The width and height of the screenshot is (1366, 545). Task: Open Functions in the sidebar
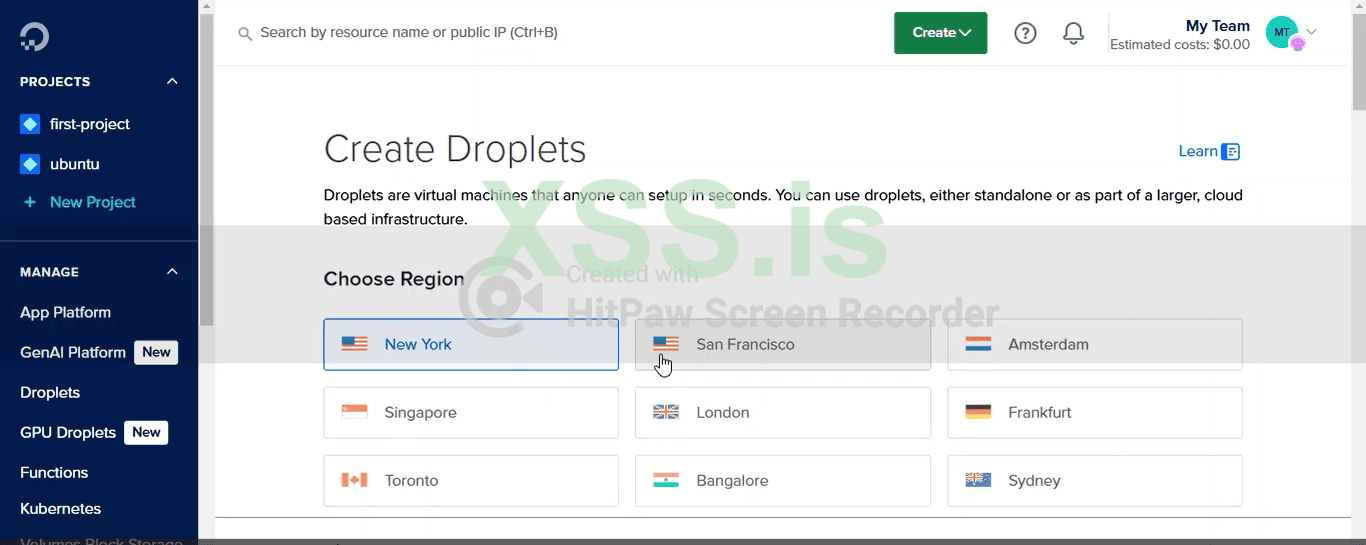coord(54,472)
